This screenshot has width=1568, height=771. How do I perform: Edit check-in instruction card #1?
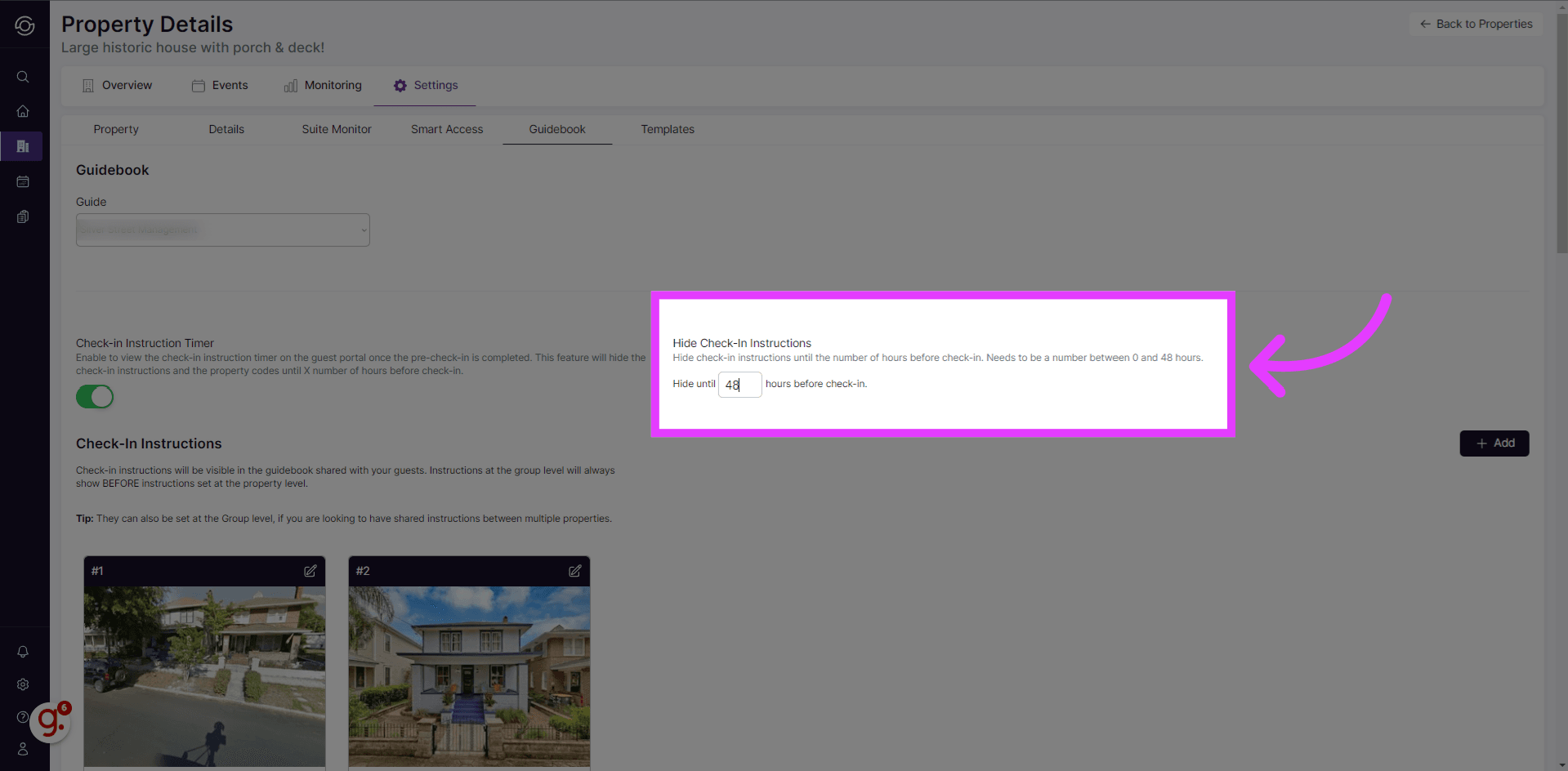(x=310, y=571)
